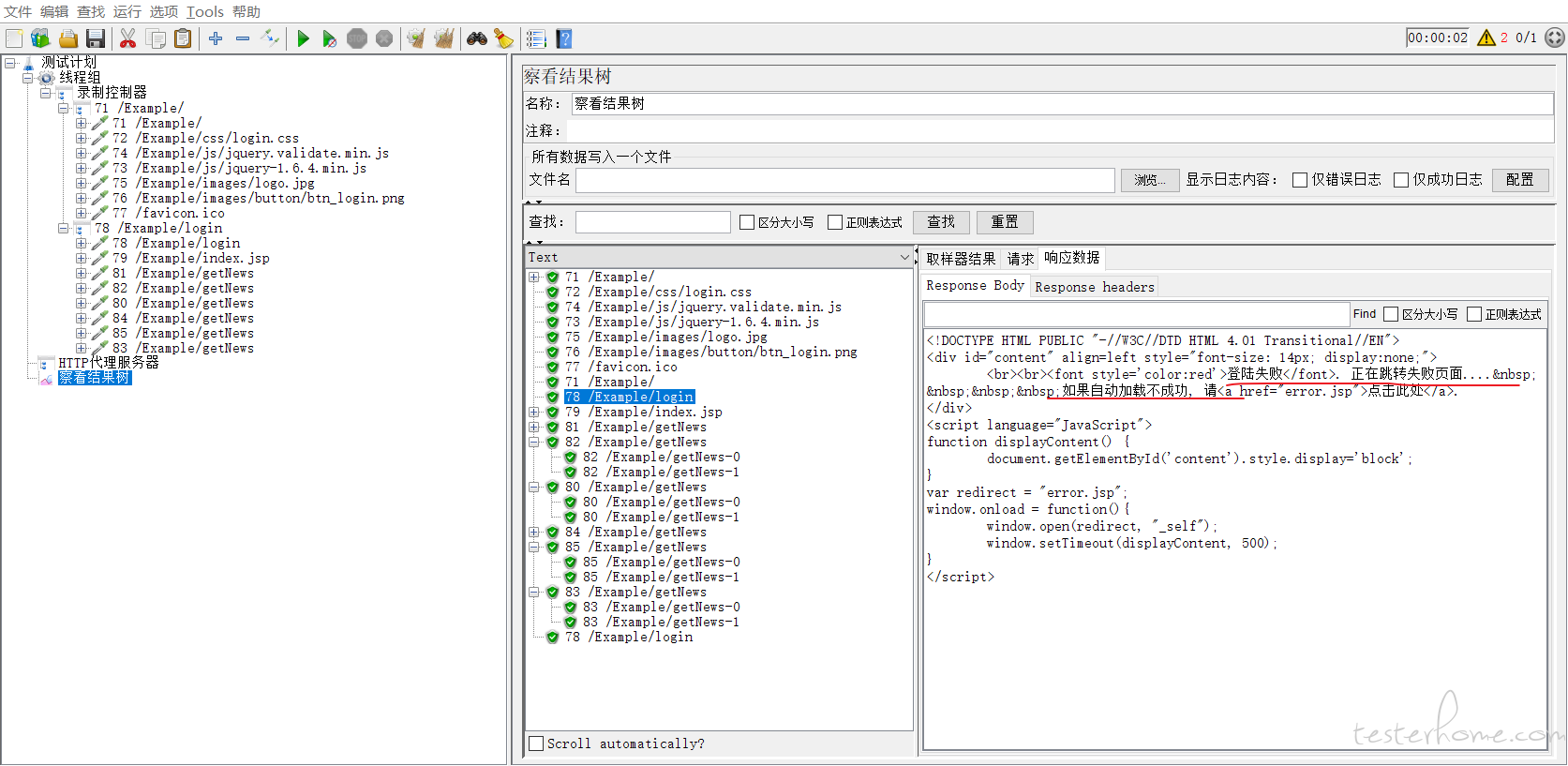Click the warning triangle log icon
The height and width of the screenshot is (766, 1568).
(x=1486, y=38)
